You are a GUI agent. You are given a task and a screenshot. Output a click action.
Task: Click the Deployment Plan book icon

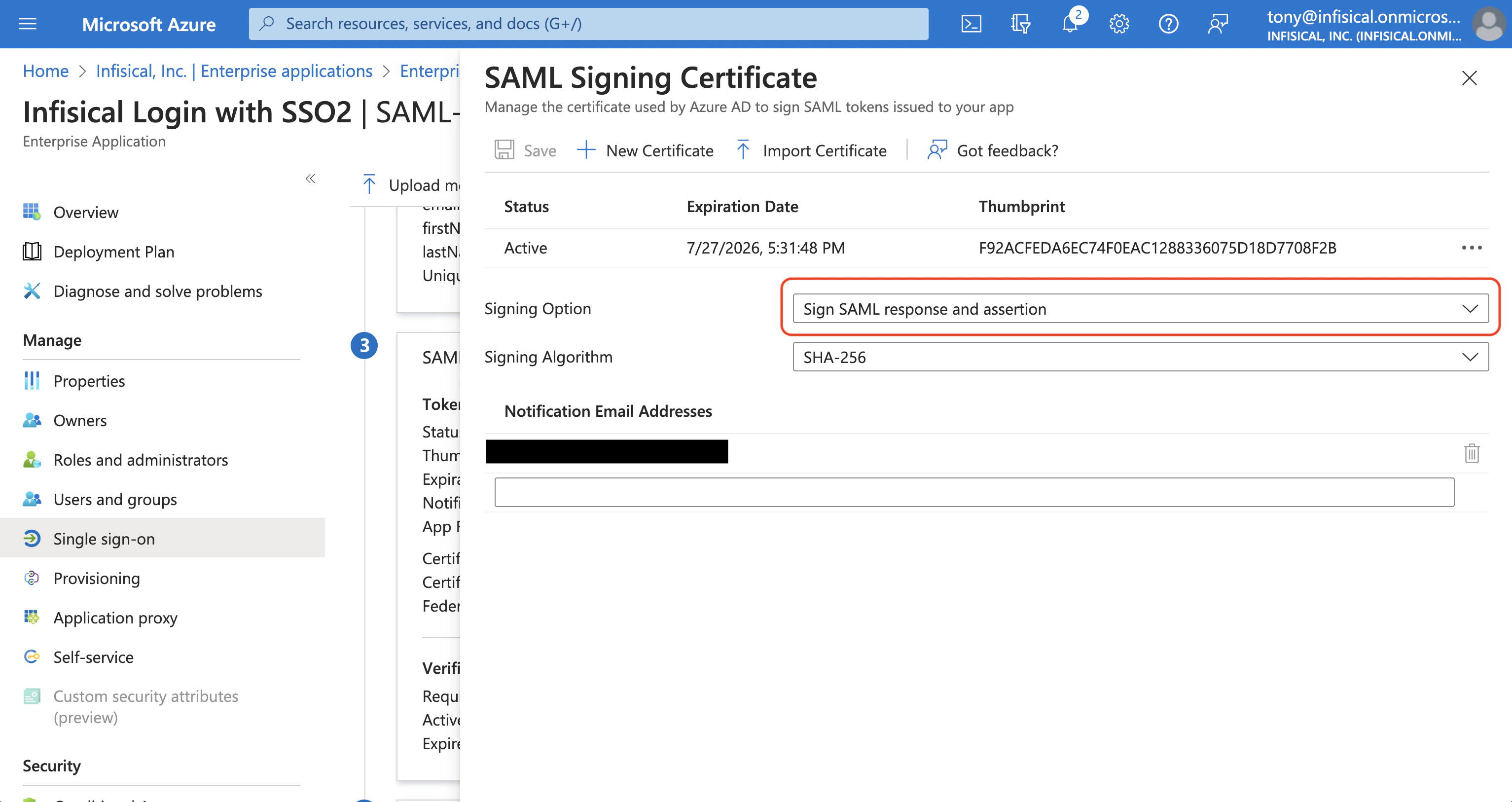click(x=32, y=251)
